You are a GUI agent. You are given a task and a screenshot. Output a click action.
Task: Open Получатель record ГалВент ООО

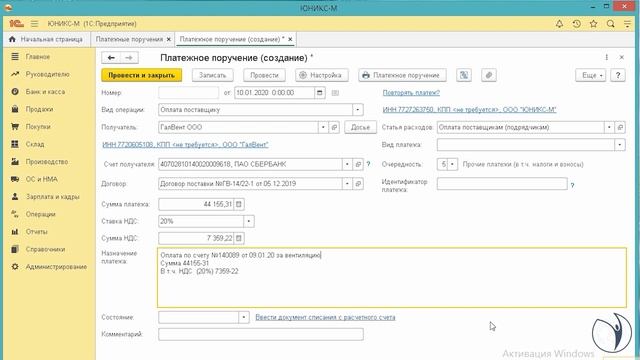(334, 127)
